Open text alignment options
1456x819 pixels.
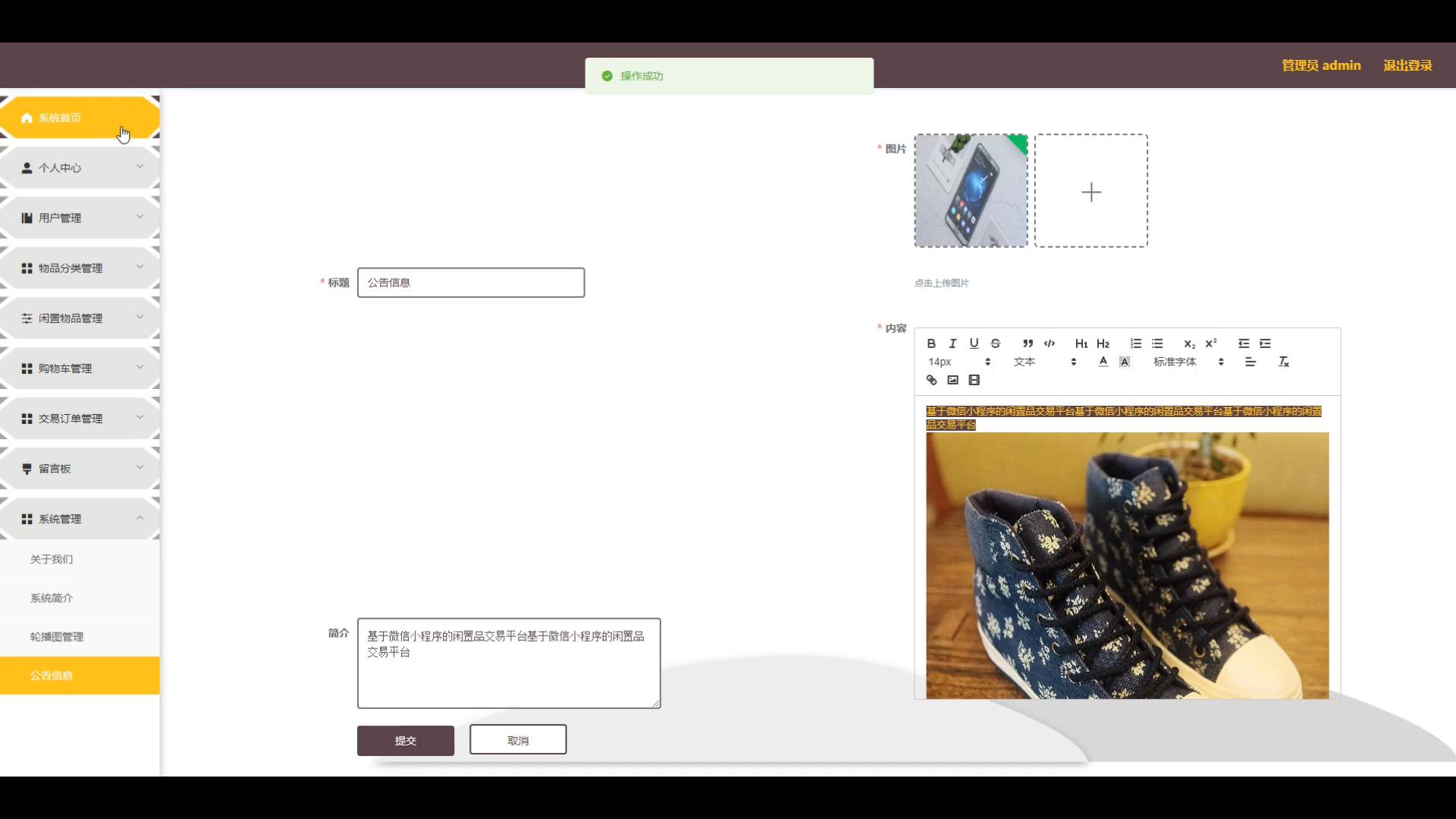[1250, 362]
